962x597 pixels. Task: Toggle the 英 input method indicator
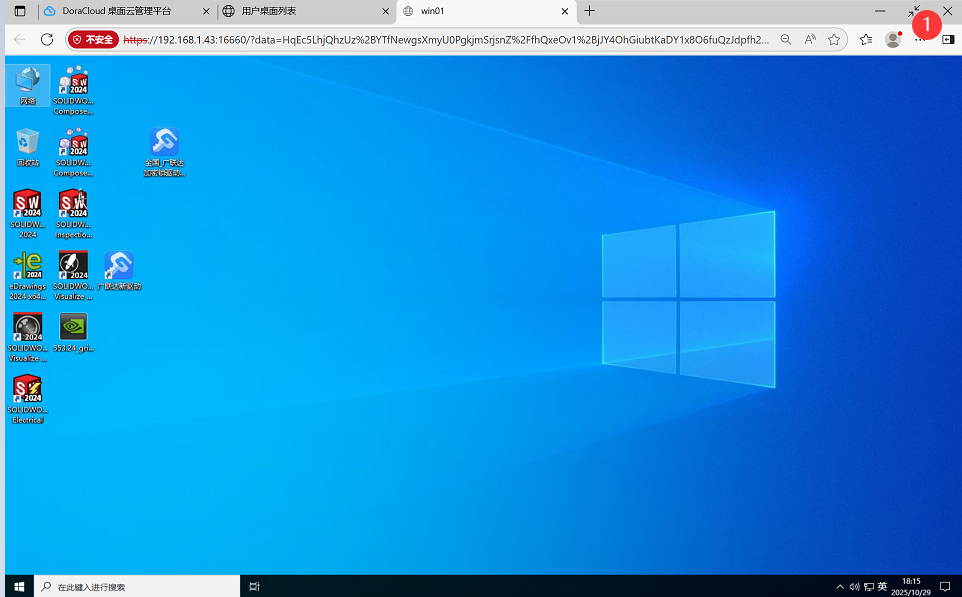click(x=882, y=586)
